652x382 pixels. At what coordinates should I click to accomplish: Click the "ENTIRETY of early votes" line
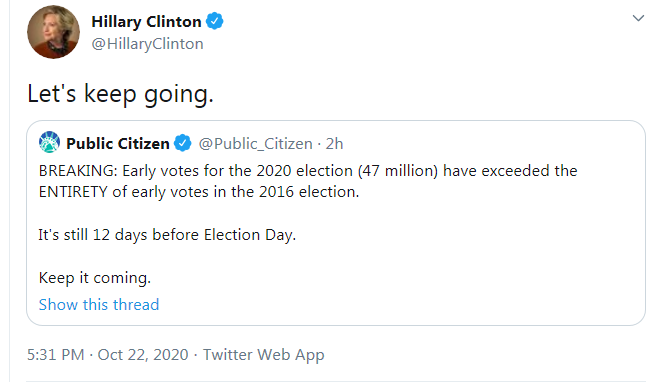pyautogui.click(x=199, y=192)
